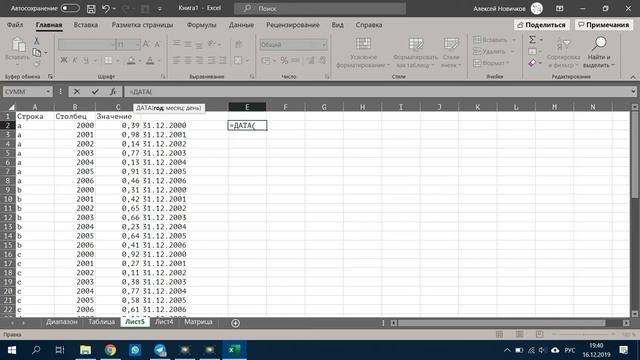
Task: Click the fill color bucket icon
Action: tap(131, 60)
